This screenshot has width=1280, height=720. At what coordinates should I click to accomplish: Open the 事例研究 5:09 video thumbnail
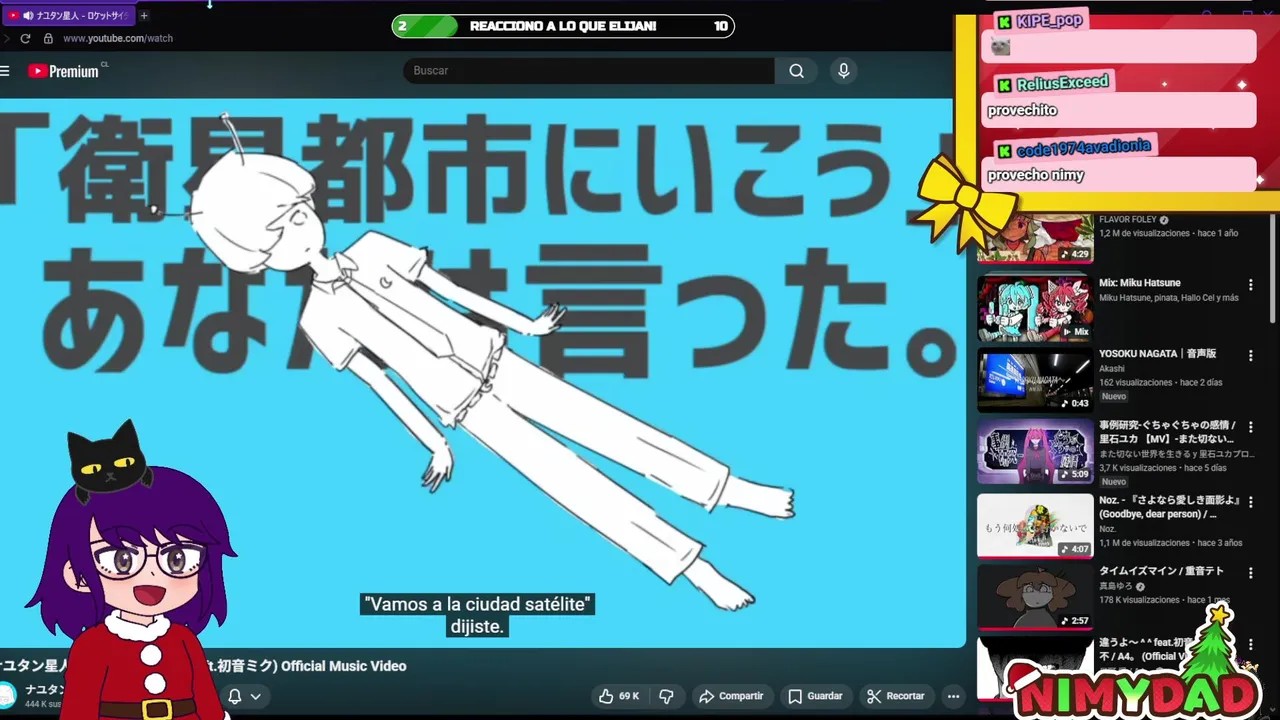tap(1035, 452)
